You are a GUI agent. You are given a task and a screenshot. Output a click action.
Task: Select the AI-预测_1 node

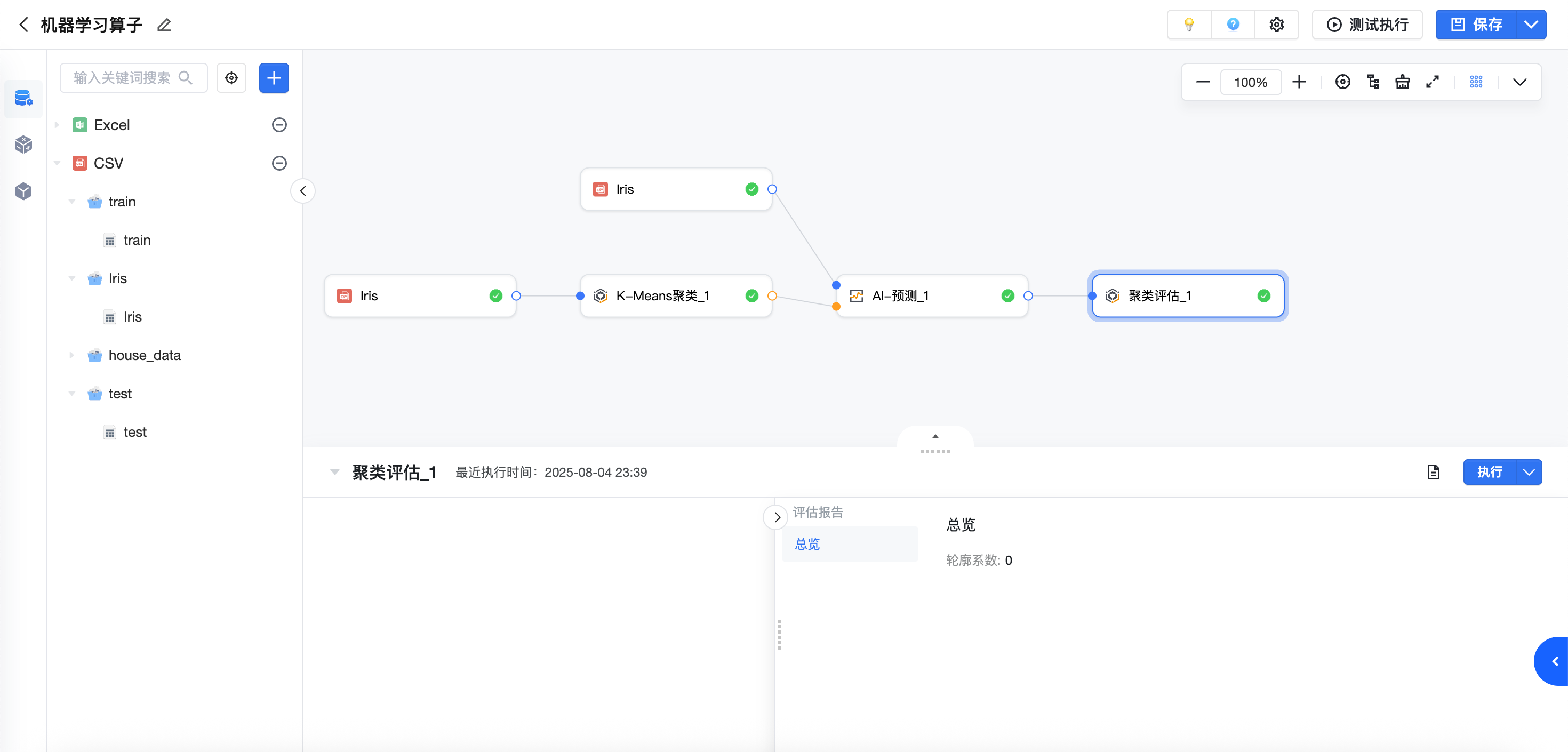(x=931, y=296)
